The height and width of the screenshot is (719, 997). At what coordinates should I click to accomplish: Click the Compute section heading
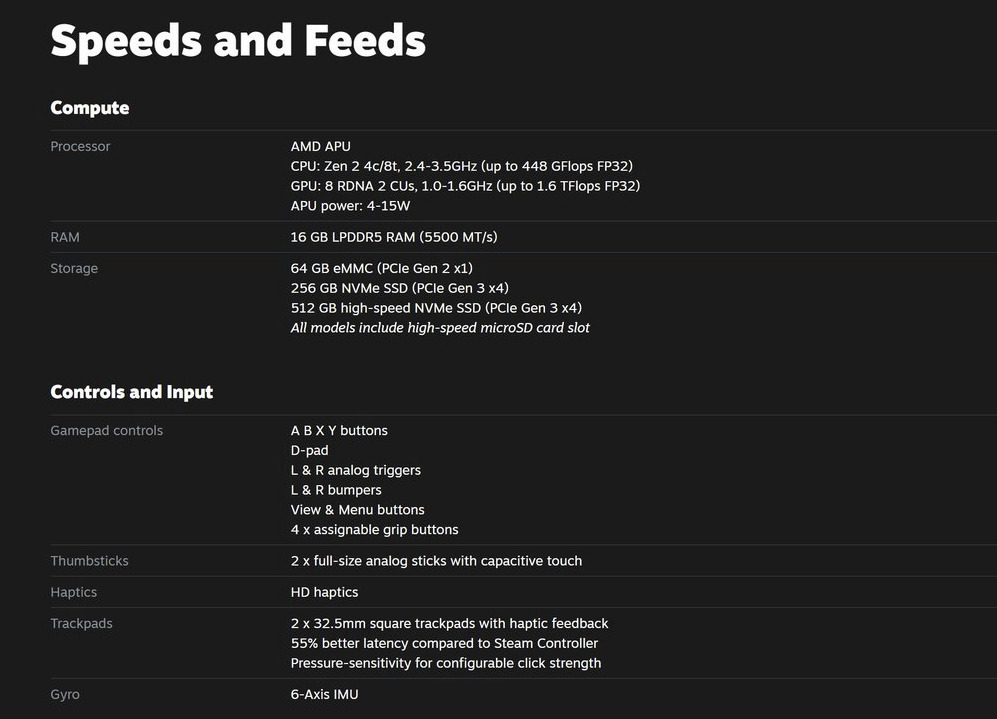click(x=90, y=108)
